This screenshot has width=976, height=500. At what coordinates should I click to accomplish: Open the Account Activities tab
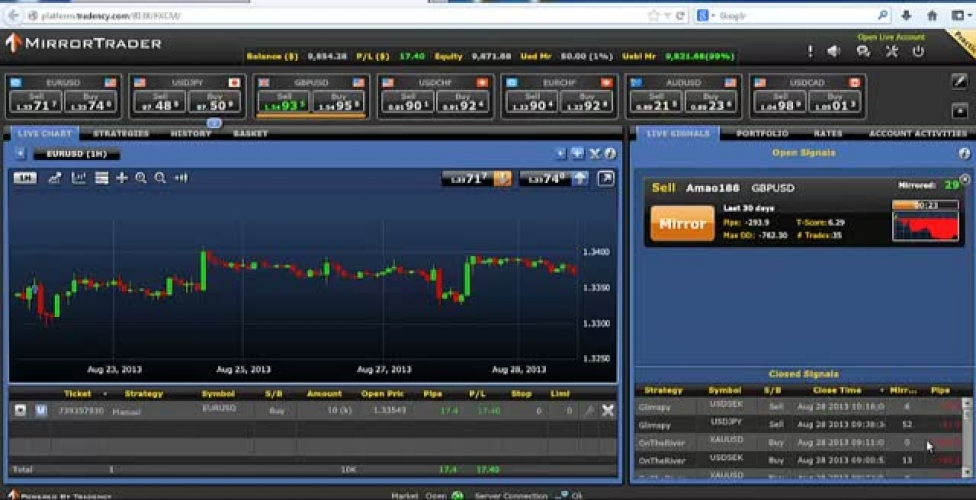click(x=918, y=133)
